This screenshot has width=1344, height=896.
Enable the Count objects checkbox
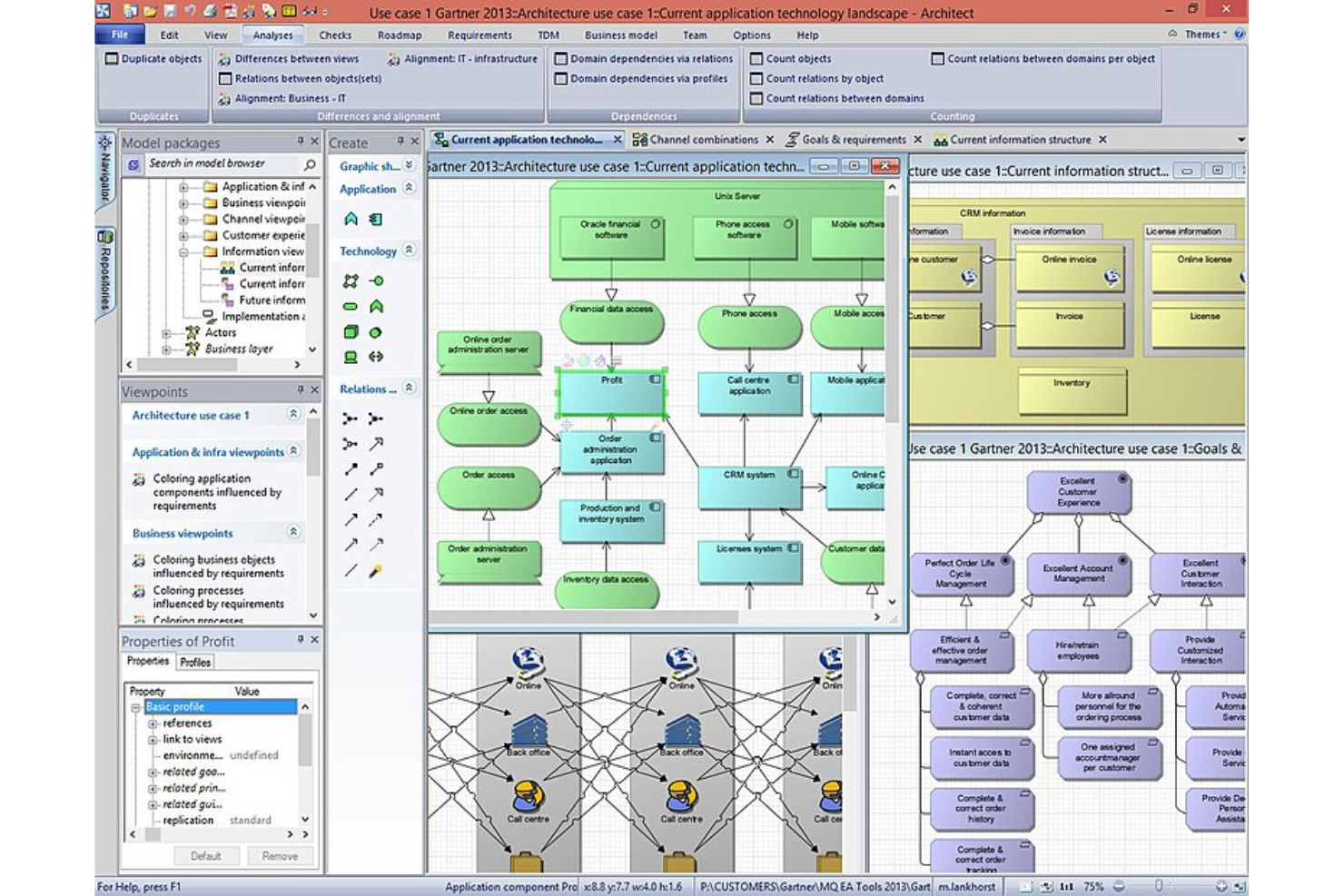pos(757,58)
